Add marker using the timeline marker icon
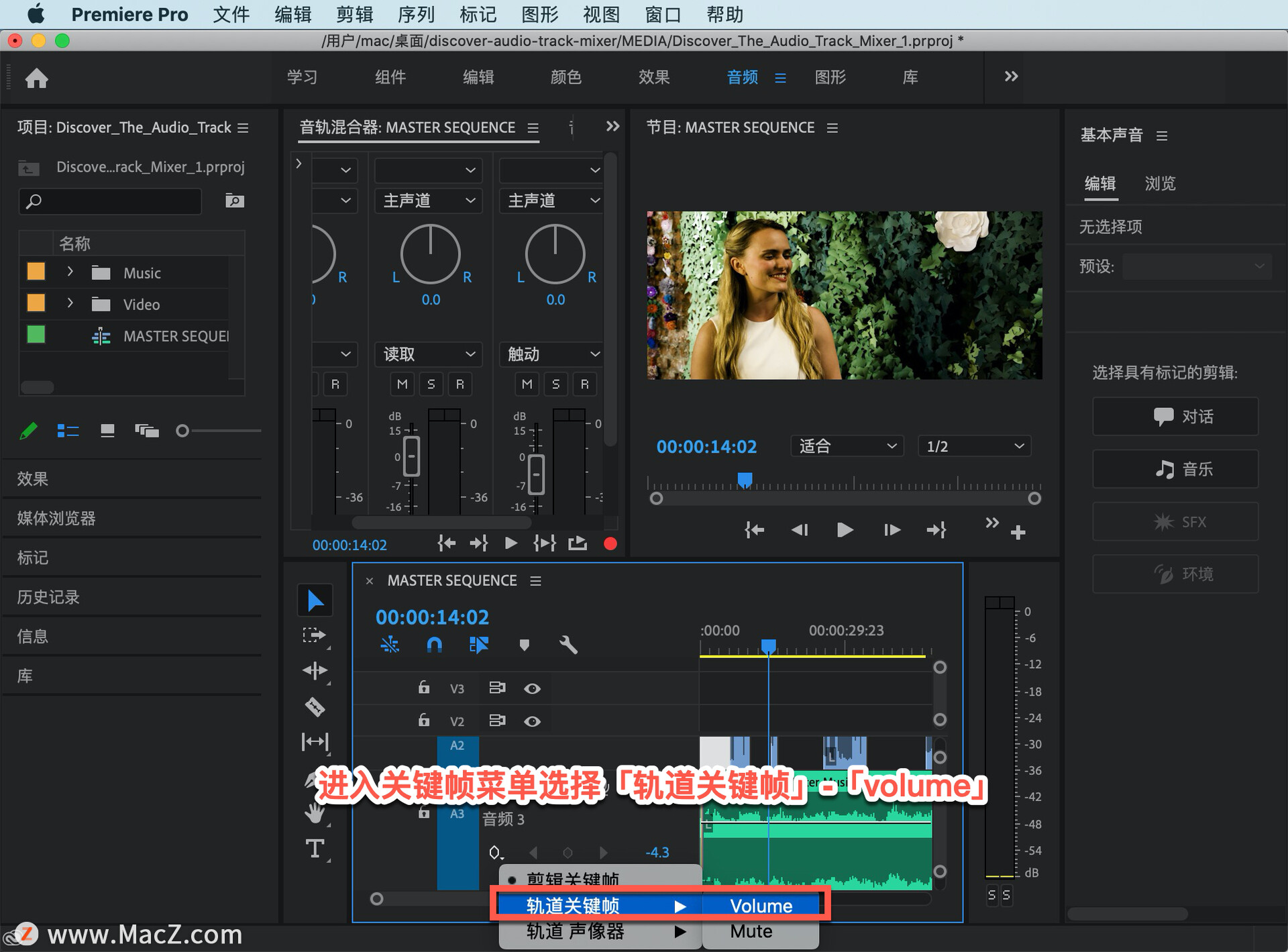Screen dimensions: 1288x952 [524, 645]
